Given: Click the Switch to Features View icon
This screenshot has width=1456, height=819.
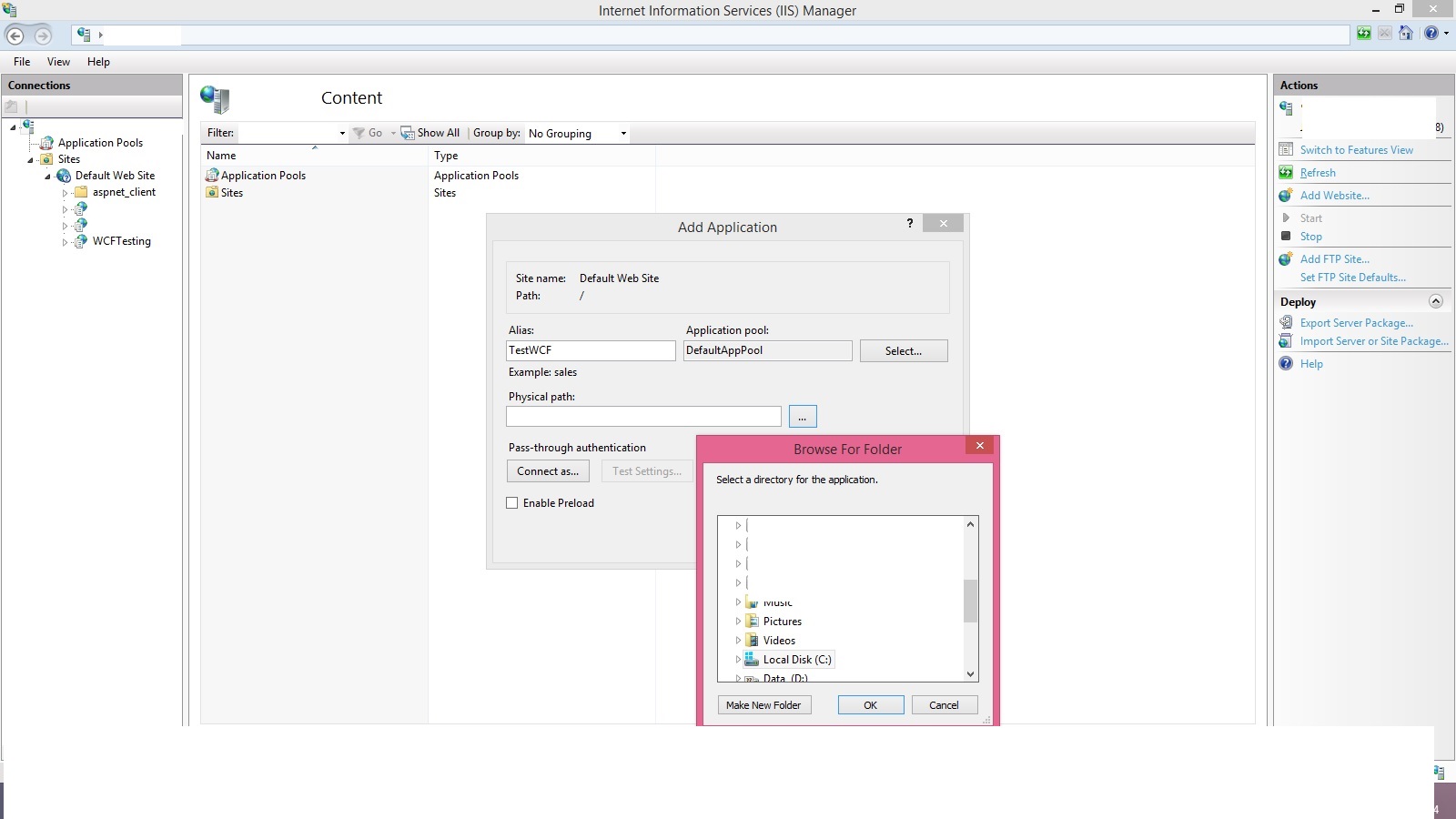Looking at the screenshot, I should click(1286, 149).
